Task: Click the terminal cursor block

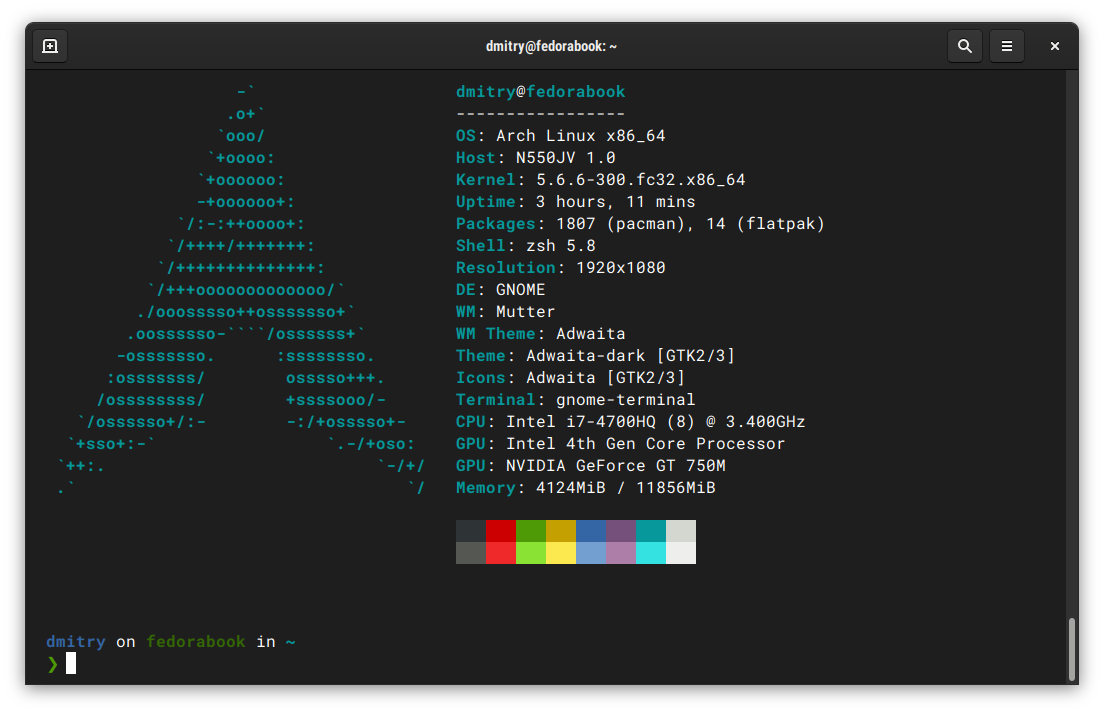Action: coord(71,663)
